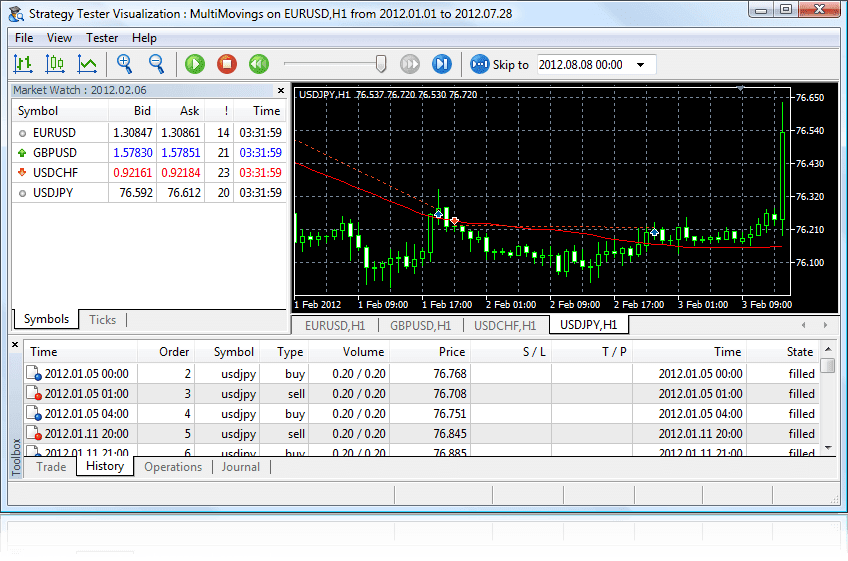The height and width of the screenshot is (561, 848).
Task: Click the Order column header
Action: (166, 352)
